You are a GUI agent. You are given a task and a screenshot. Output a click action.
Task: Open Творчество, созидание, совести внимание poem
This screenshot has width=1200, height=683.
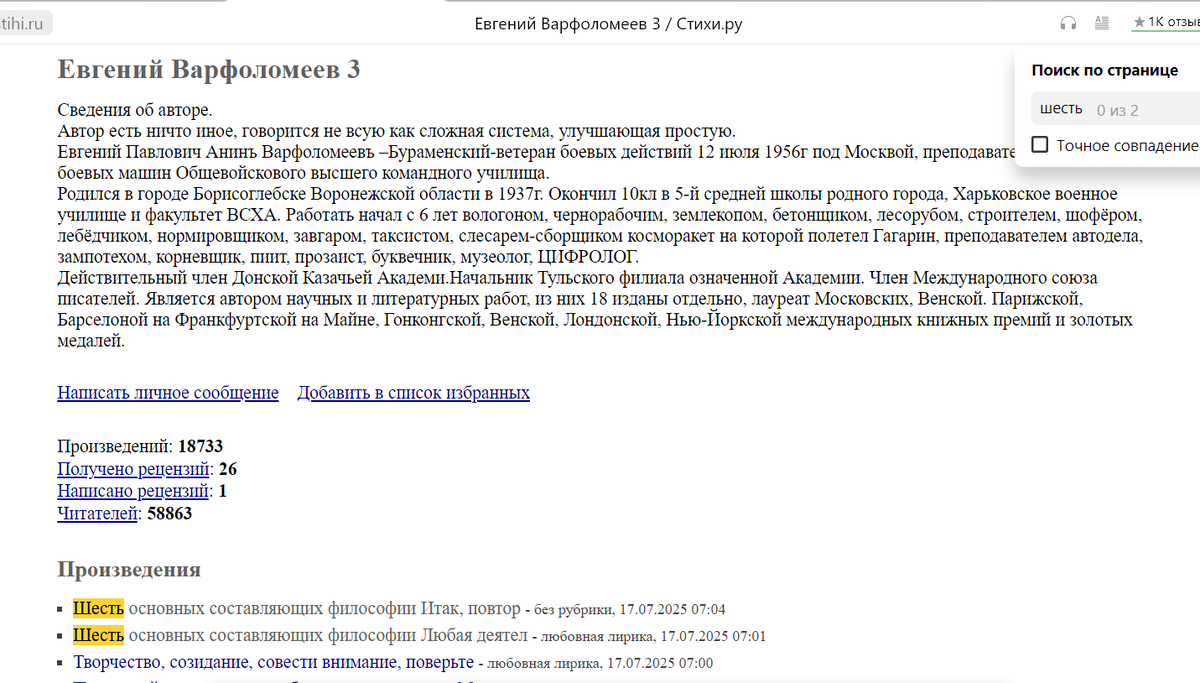coord(273,662)
